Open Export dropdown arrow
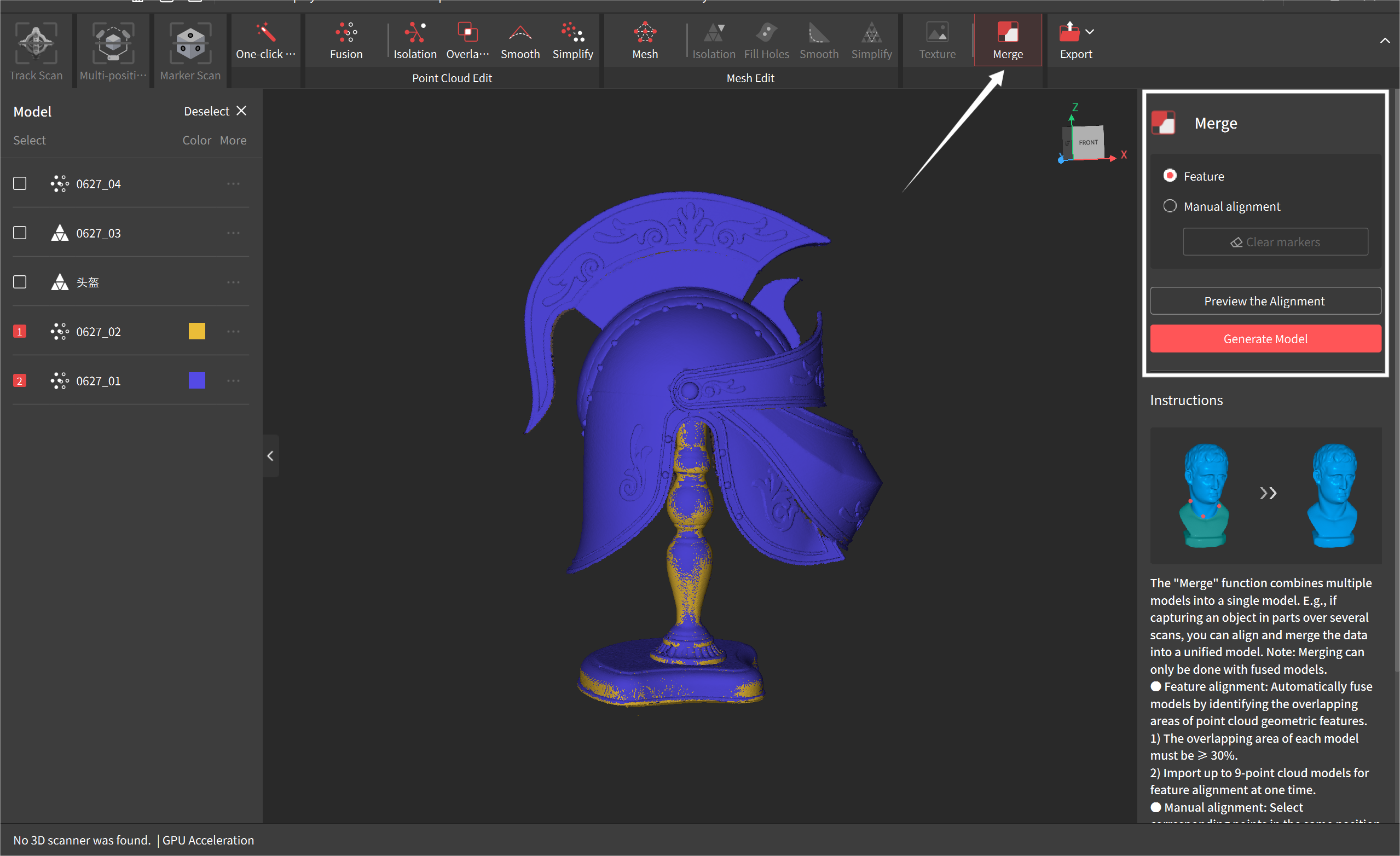Screen dimensions: 1400x856 (1089, 32)
